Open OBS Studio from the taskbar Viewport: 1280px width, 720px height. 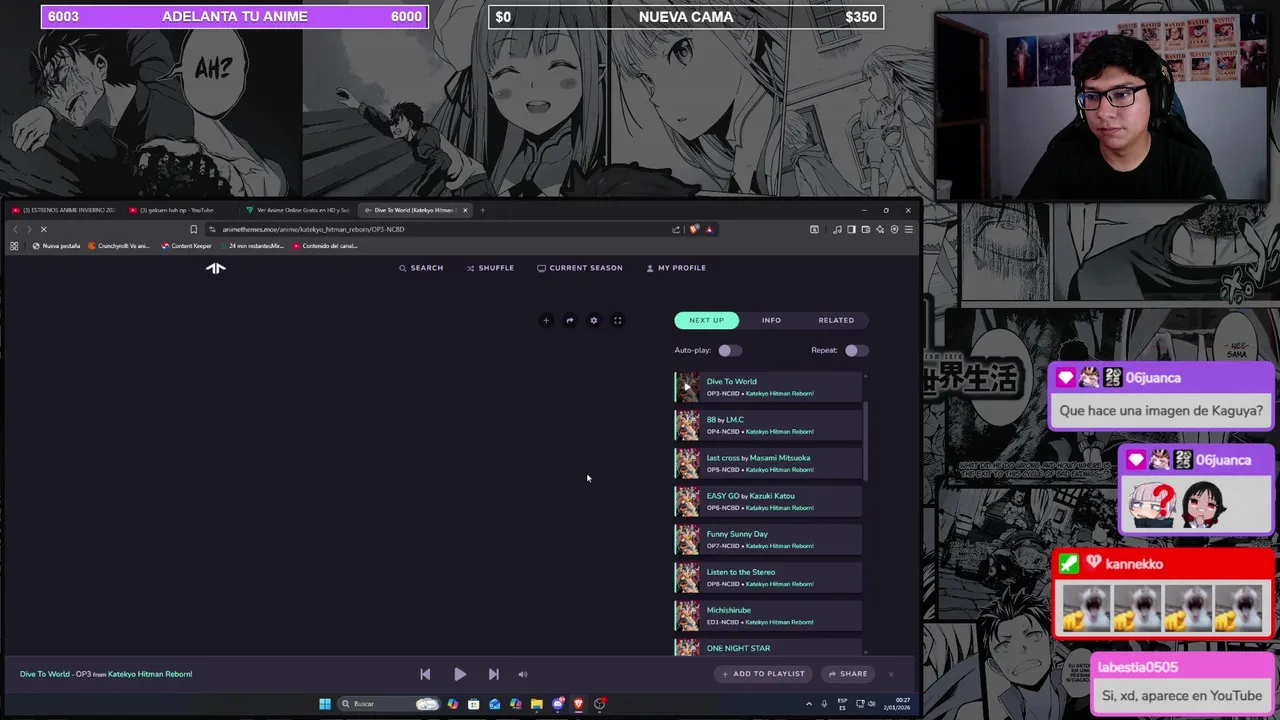click(x=600, y=704)
